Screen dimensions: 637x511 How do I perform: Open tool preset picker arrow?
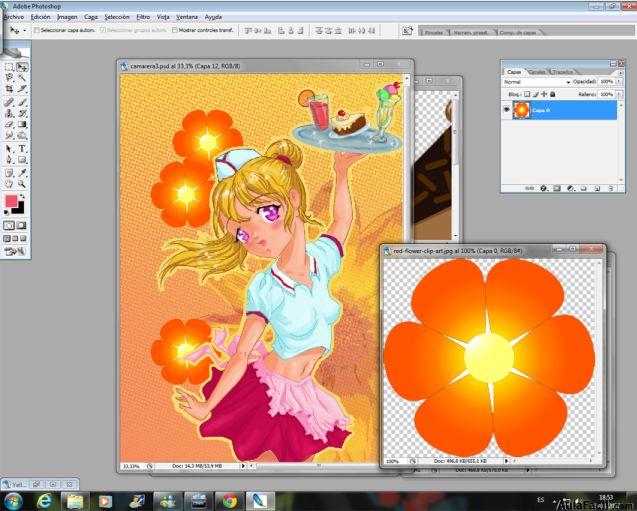[x=25, y=30]
